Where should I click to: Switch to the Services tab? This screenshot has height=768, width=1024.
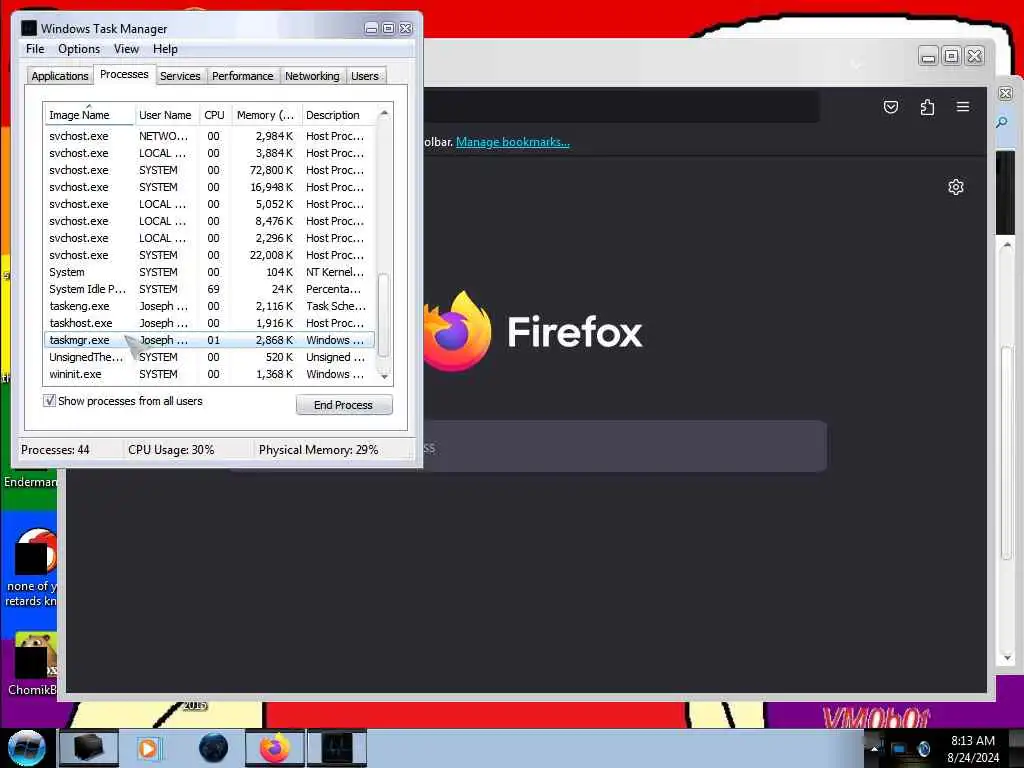pos(180,76)
